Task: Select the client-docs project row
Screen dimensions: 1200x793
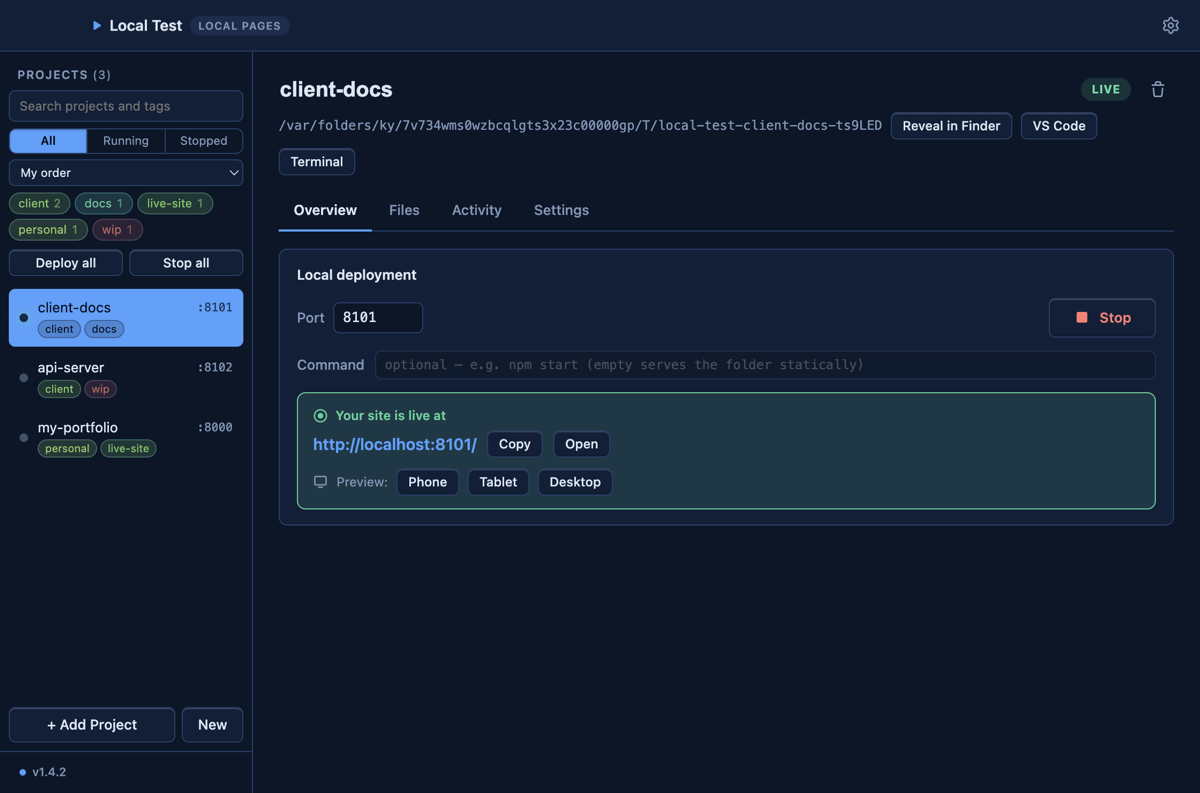Action: [126, 318]
